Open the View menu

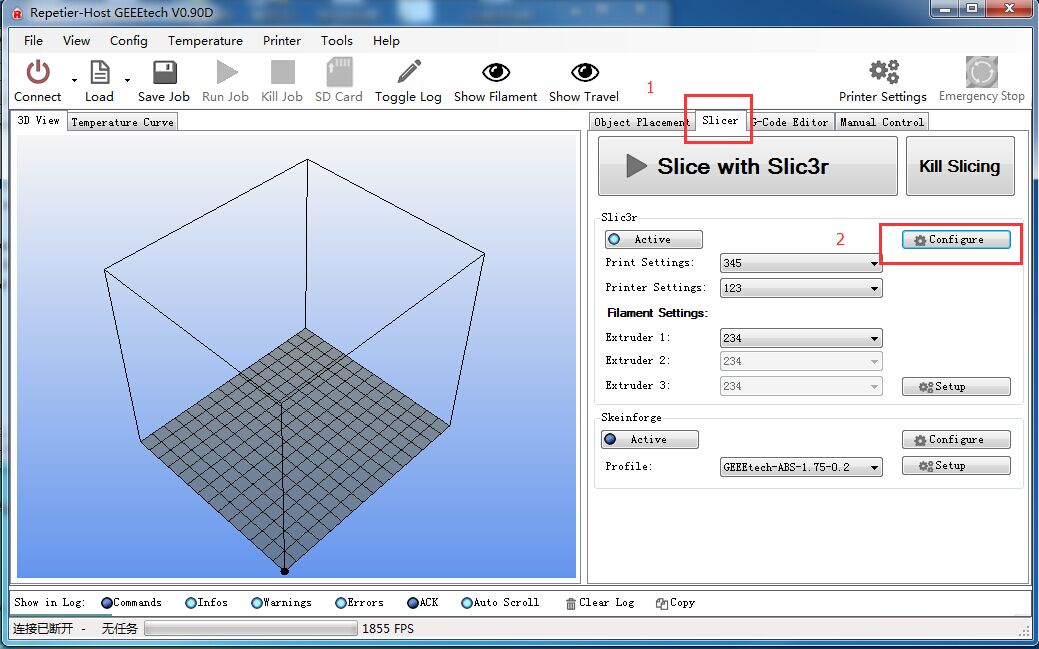(x=76, y=40)
